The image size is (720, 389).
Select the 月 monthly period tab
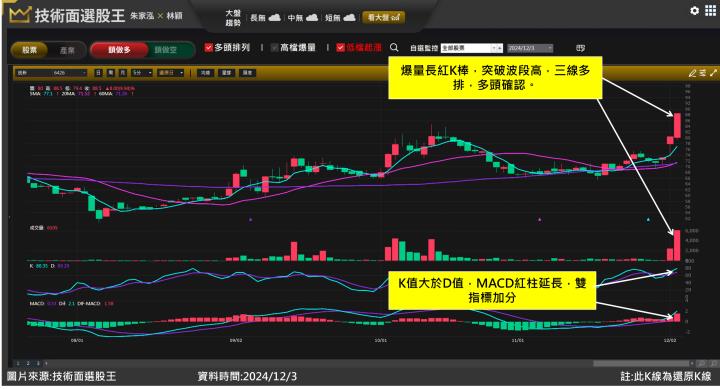pos(123,73)
